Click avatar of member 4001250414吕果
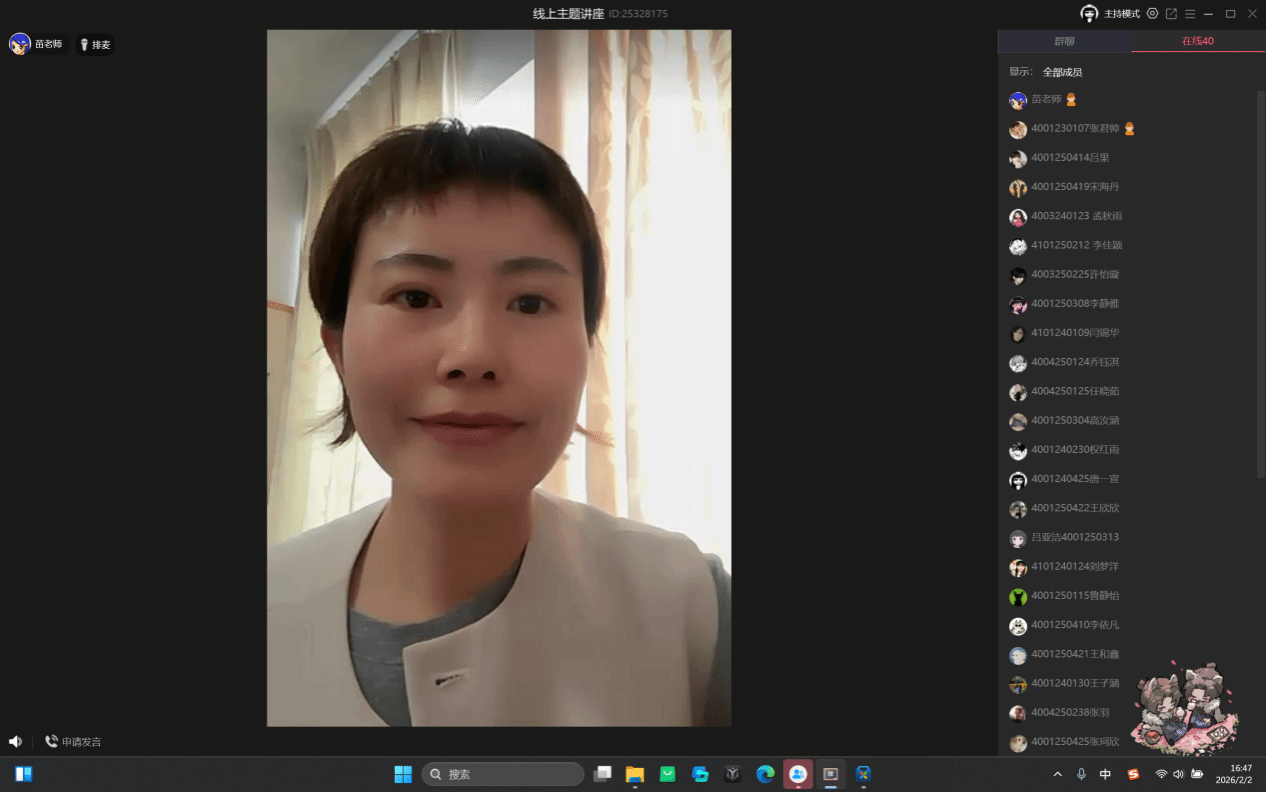 point(1018,159)
